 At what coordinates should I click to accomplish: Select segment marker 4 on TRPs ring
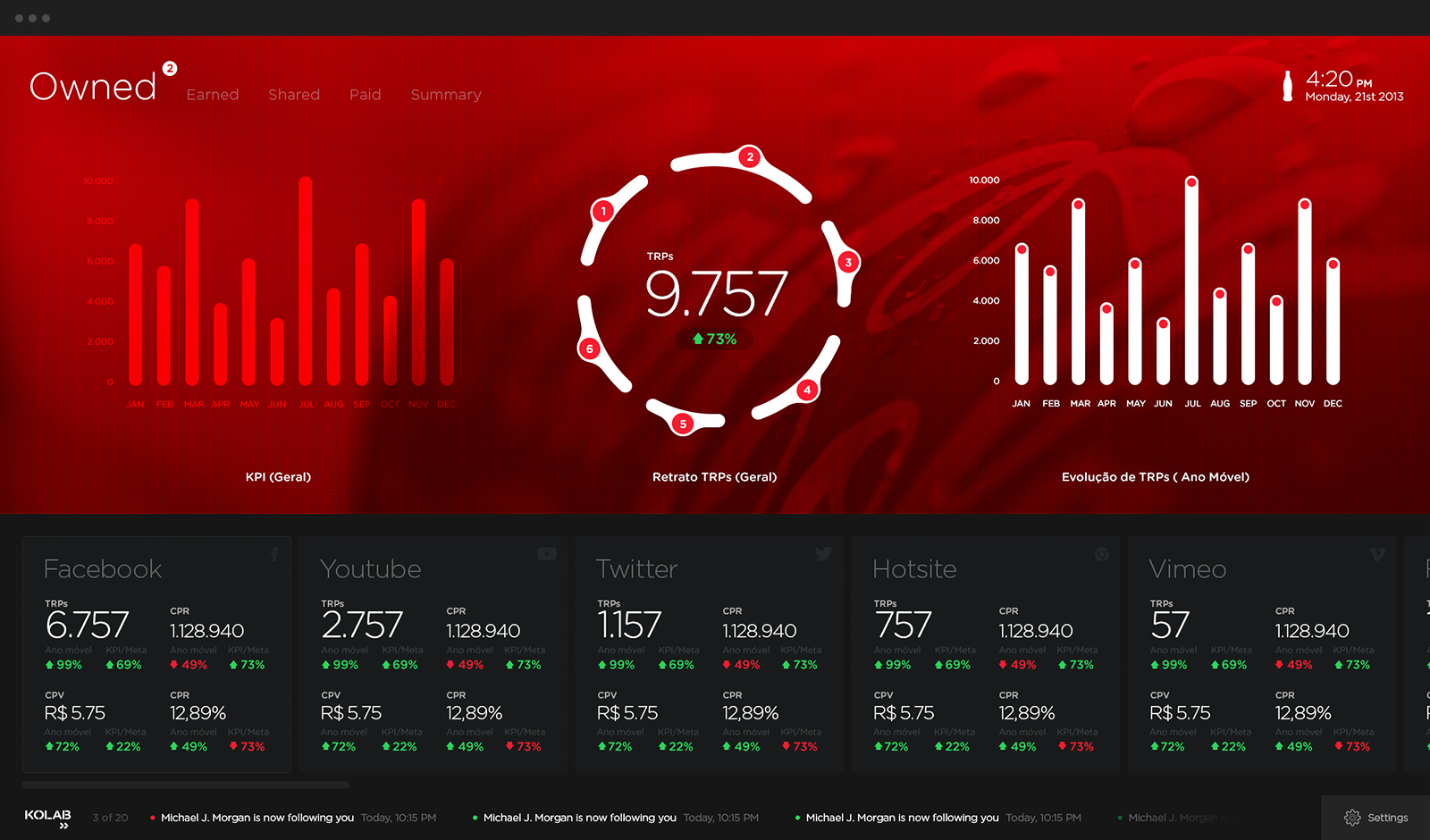807,390
